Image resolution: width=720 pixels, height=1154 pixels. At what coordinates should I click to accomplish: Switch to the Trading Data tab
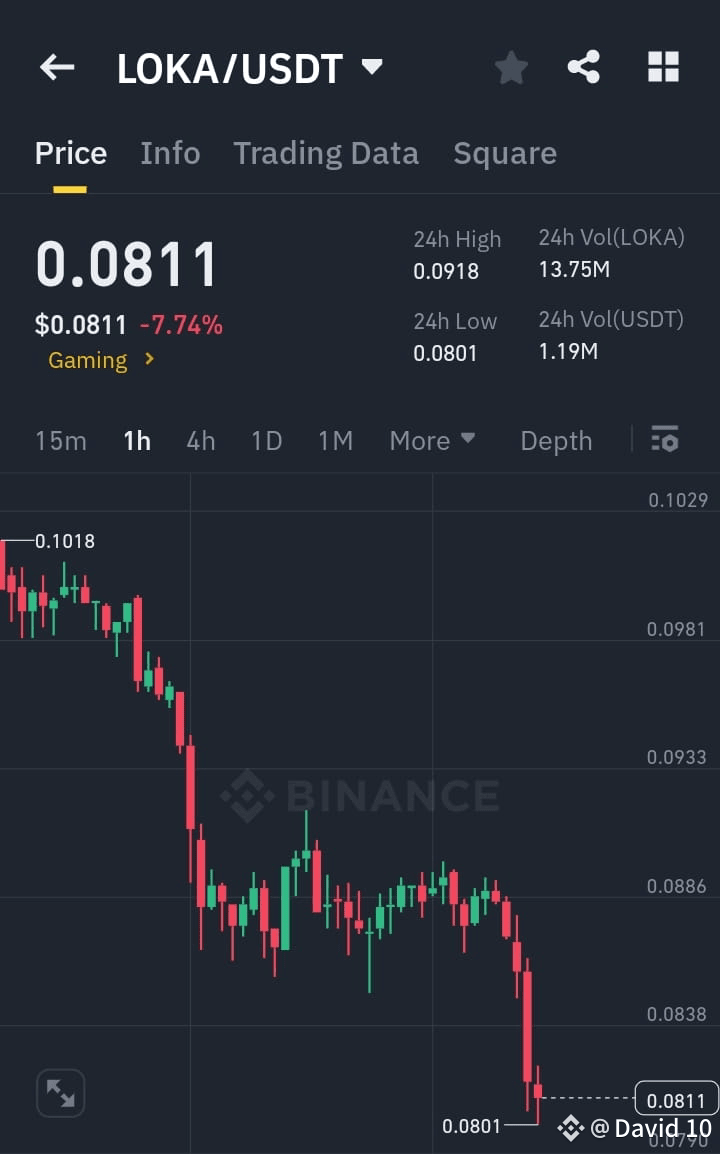click(326, 153)
